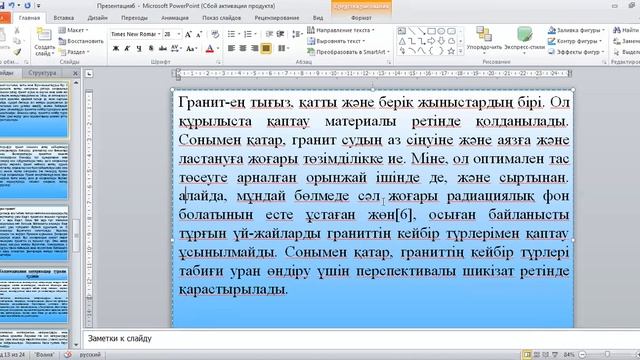Open Эффекты фигур effects menu
The width and height of the screenshot is (640, 360).
coord(576,52)
